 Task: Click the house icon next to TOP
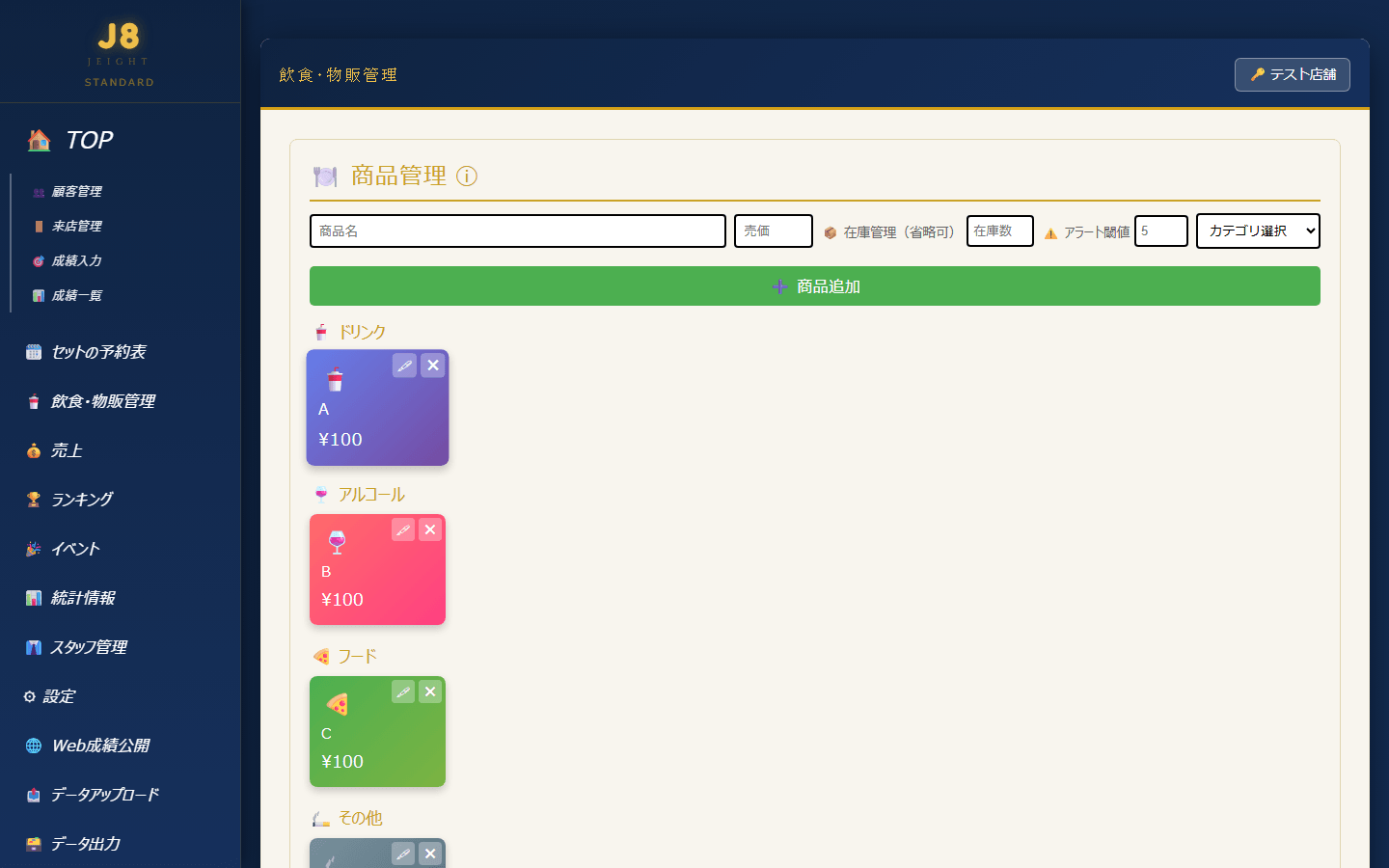40,140
